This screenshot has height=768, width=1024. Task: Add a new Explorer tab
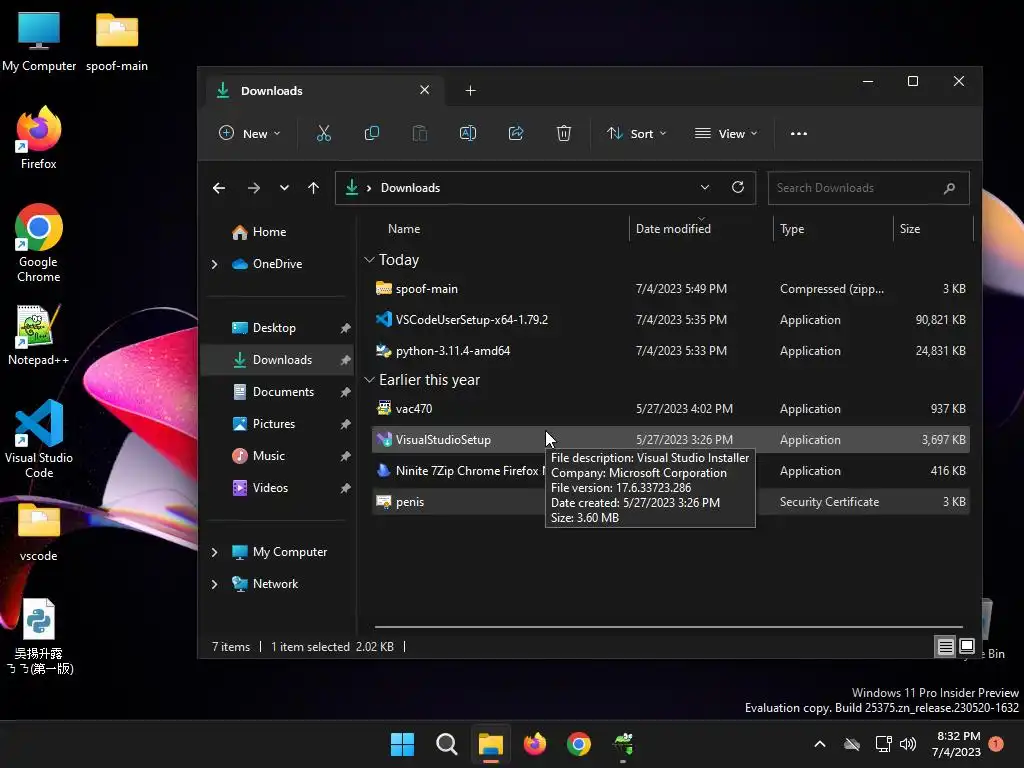[470, 91]
